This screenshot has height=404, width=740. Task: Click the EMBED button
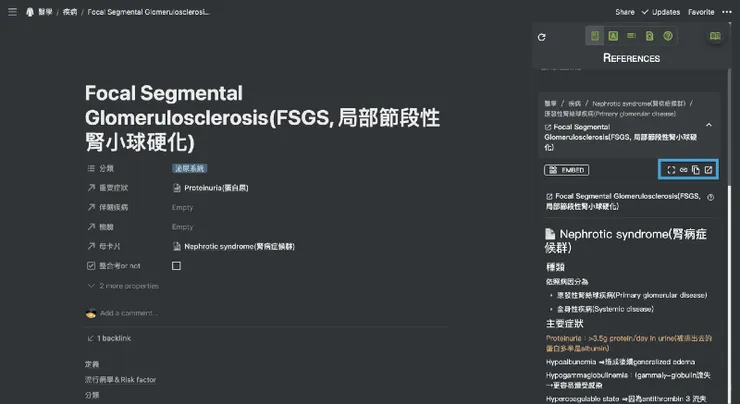coord(566,170)
